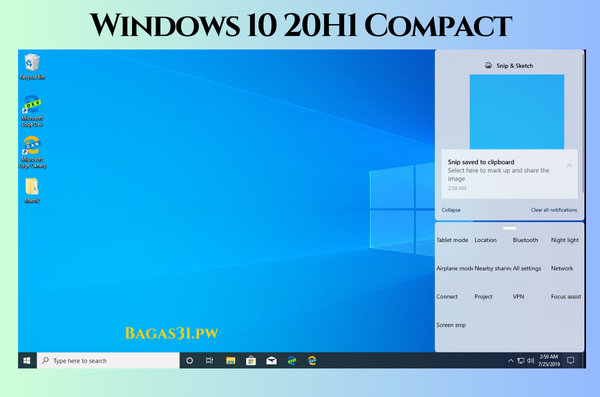The image size is (600, 397).
Task: Open Microsoft Store from the taskbar
Action: [251, 361]
